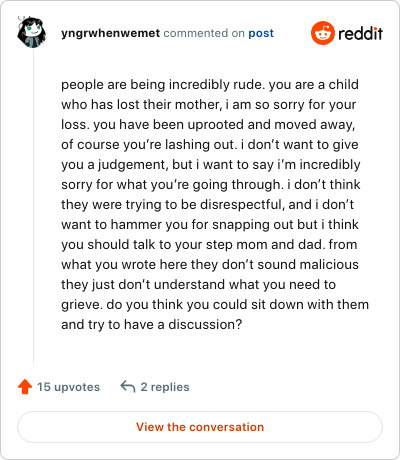400x460 pixels.
Task: Click the word "malicious" in the comment
Action: 329,265
